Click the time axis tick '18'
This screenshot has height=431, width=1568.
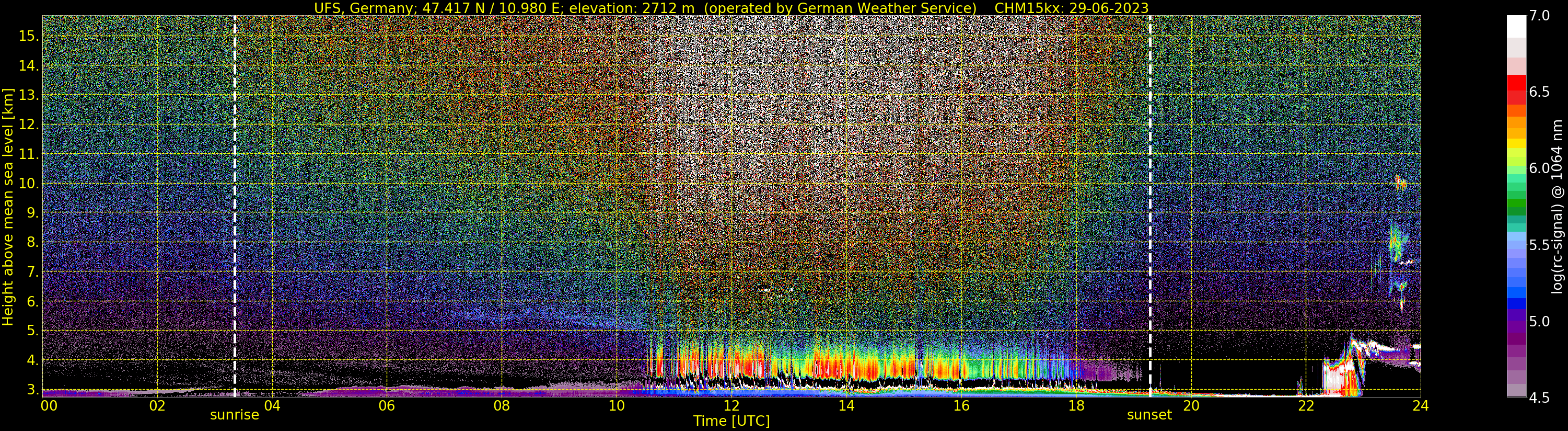(1076, 405)
